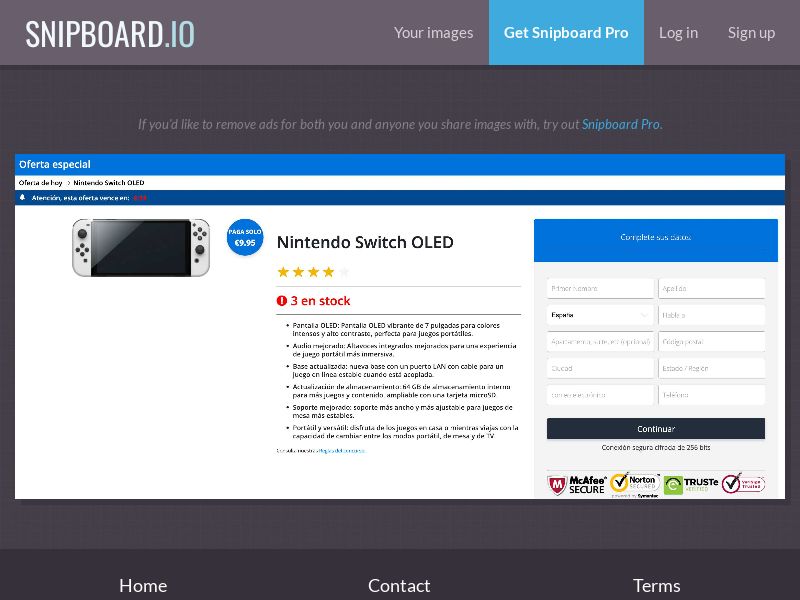The image size is (800, 600).
Task: Select the 'Get Snipboard Pro' tab
Action: [566, 33]
